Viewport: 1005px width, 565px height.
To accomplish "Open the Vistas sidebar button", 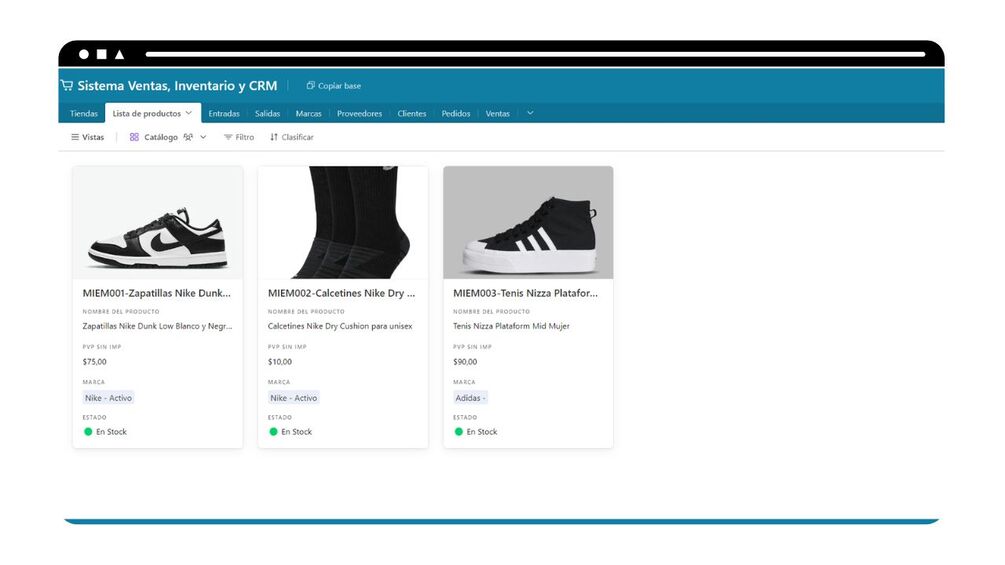I will click(87, 137).
